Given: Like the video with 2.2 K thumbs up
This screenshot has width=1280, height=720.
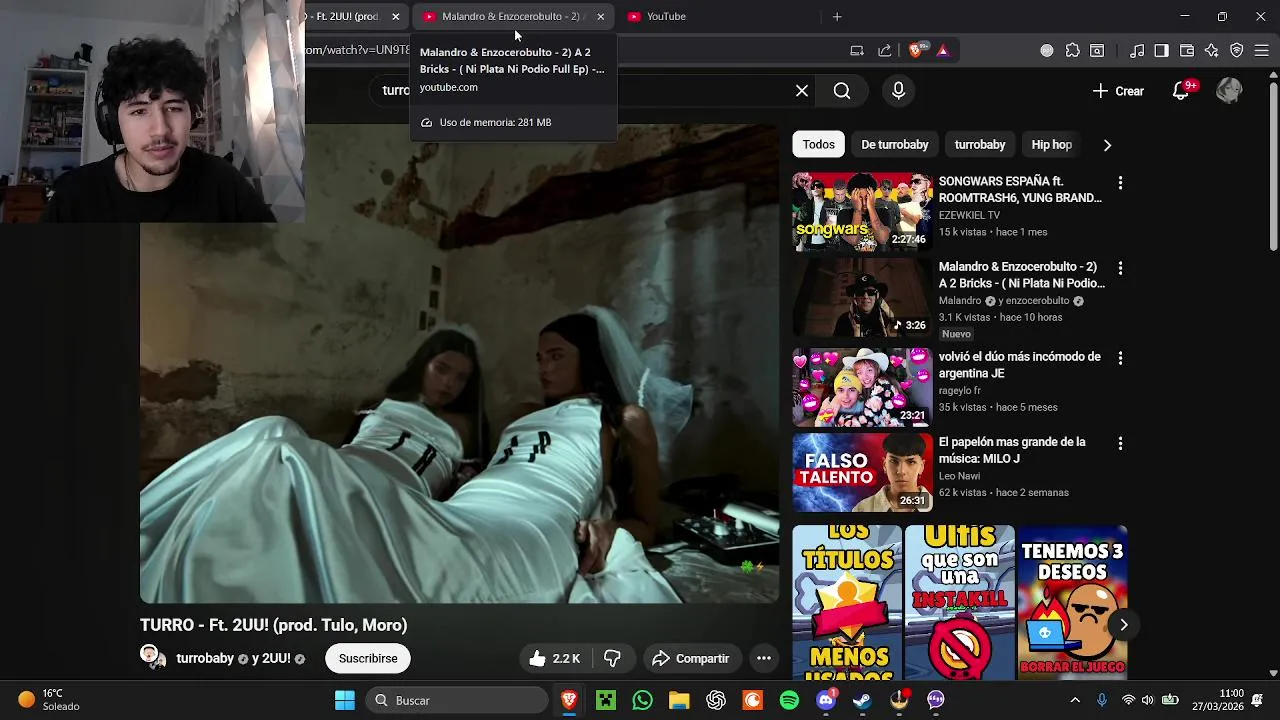Looking at the screenshot, I should point(555,658).
